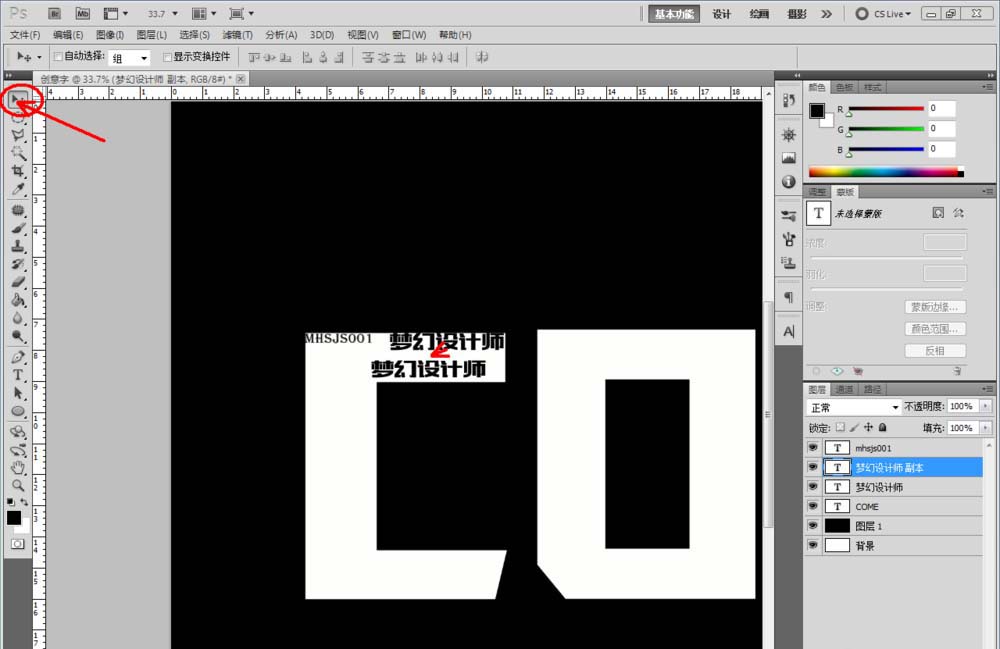1000x649 pixels.
Task: Select the Hand tool
Action: 18,468
